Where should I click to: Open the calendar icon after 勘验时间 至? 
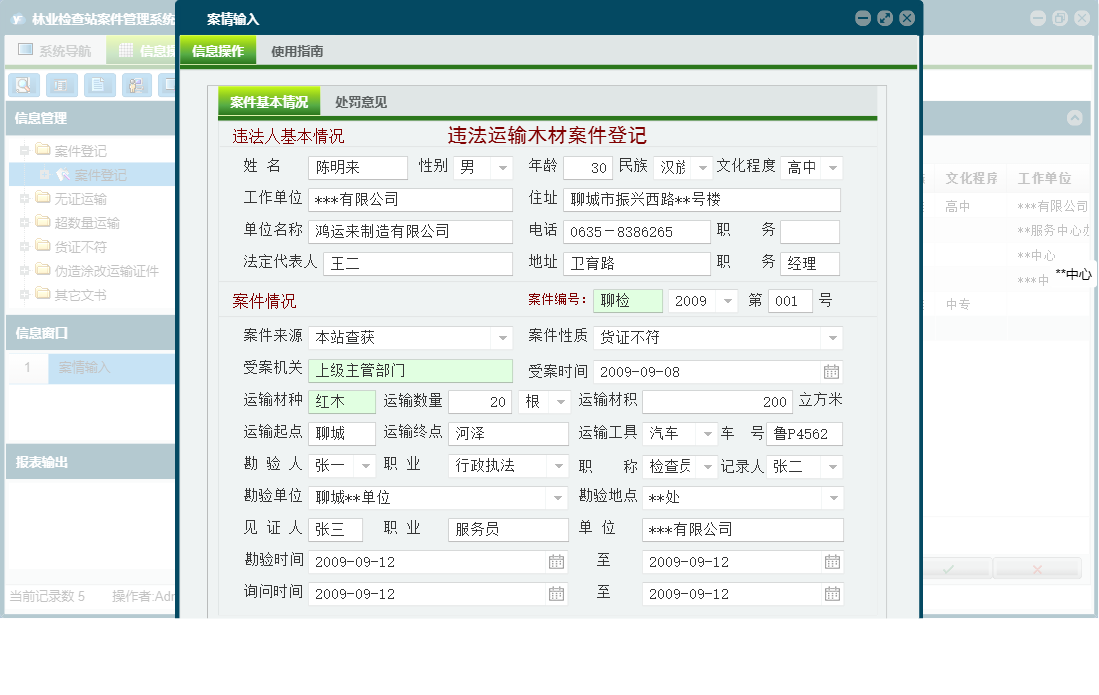831,561
